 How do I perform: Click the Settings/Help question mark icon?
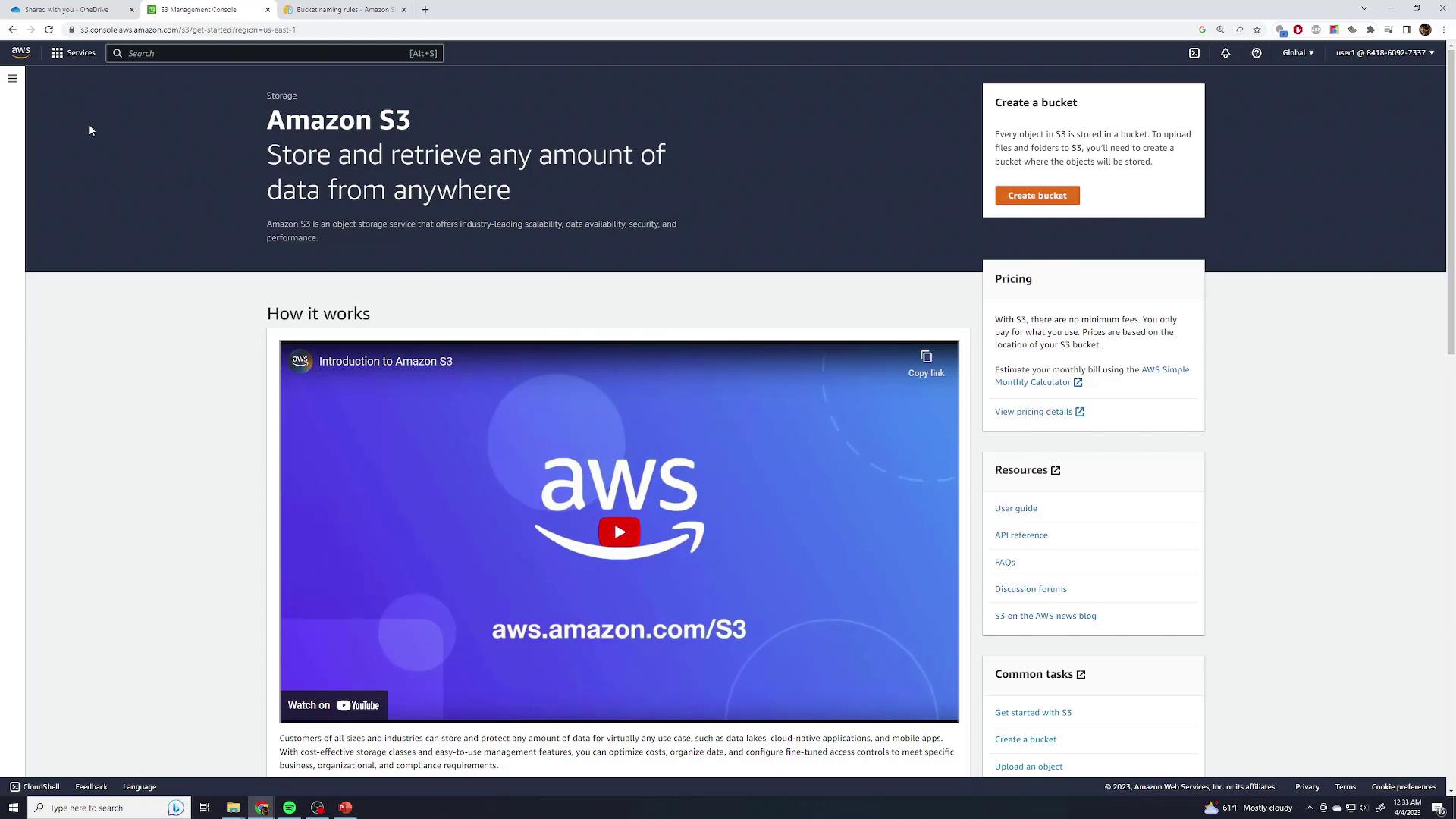(1257, 53)
